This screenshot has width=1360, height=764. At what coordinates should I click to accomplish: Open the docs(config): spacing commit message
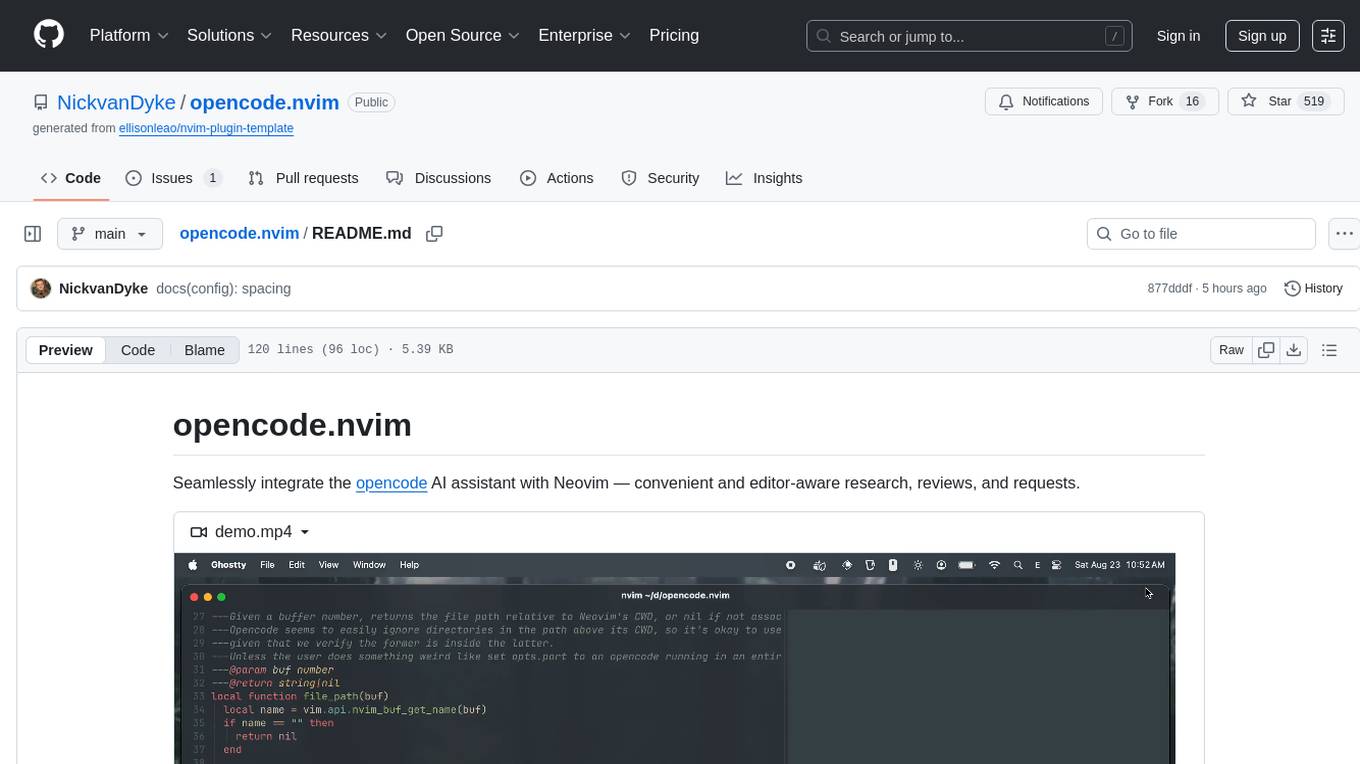(224, 288)
